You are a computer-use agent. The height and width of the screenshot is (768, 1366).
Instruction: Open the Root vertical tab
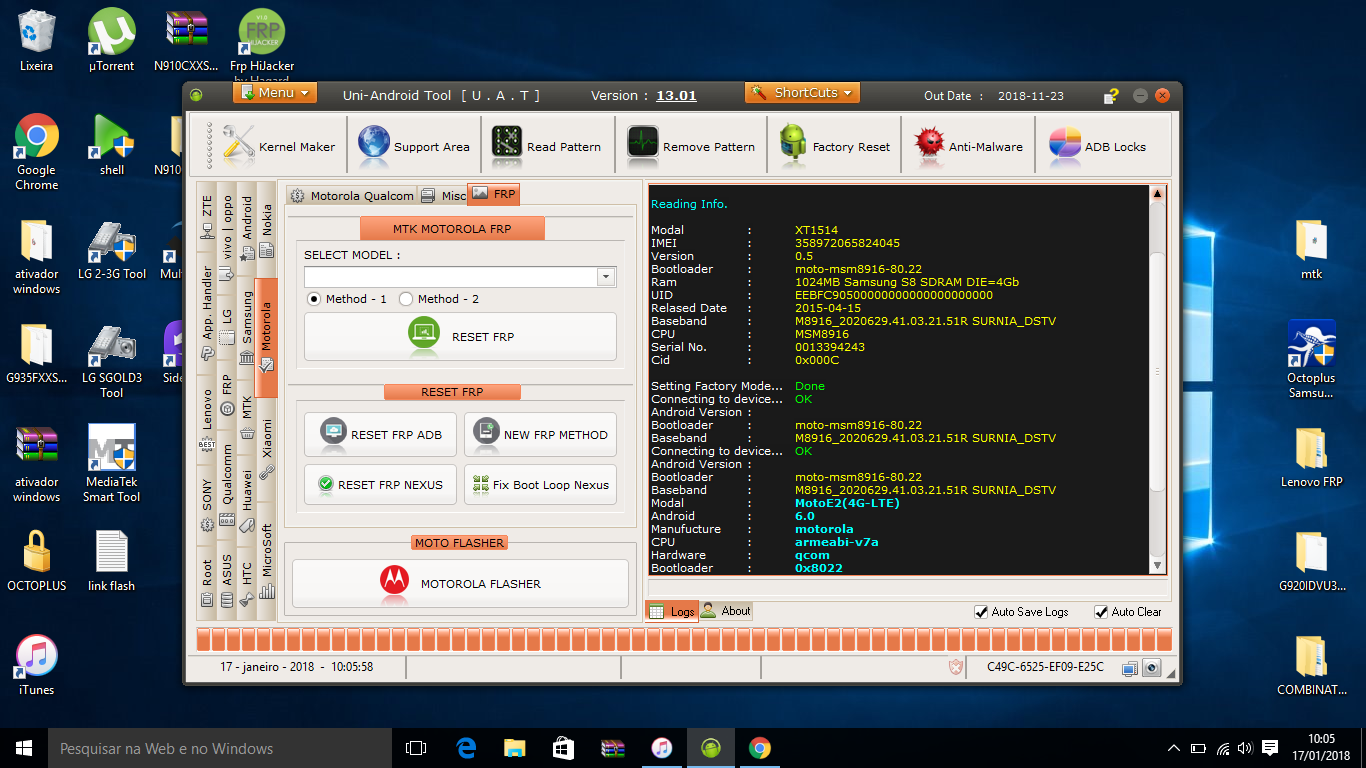click(x=207, y=583)
